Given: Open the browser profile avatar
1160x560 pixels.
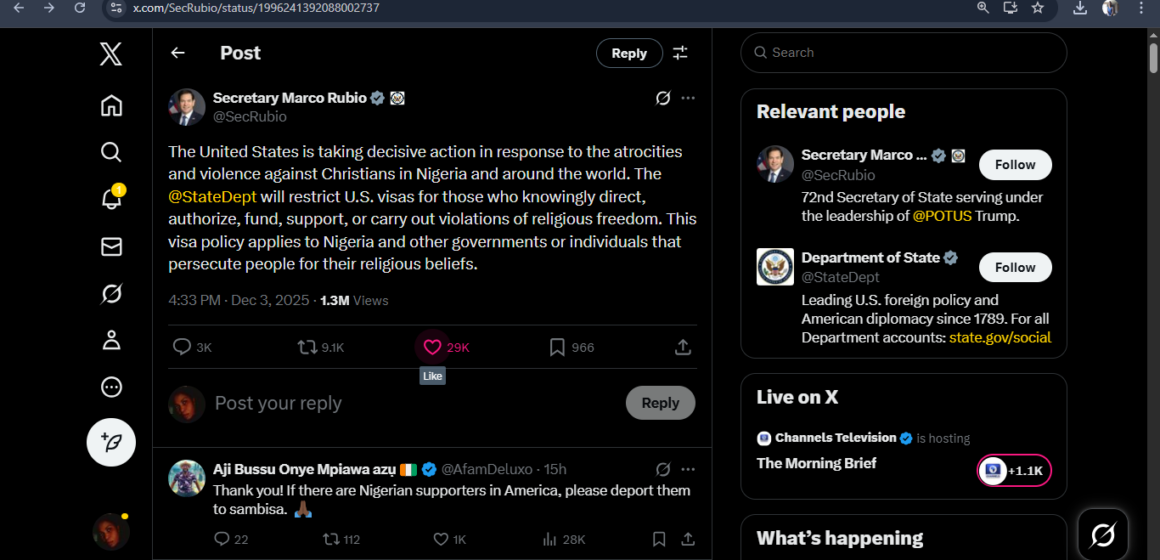Looking at the screenshot, I should 1109,8.
